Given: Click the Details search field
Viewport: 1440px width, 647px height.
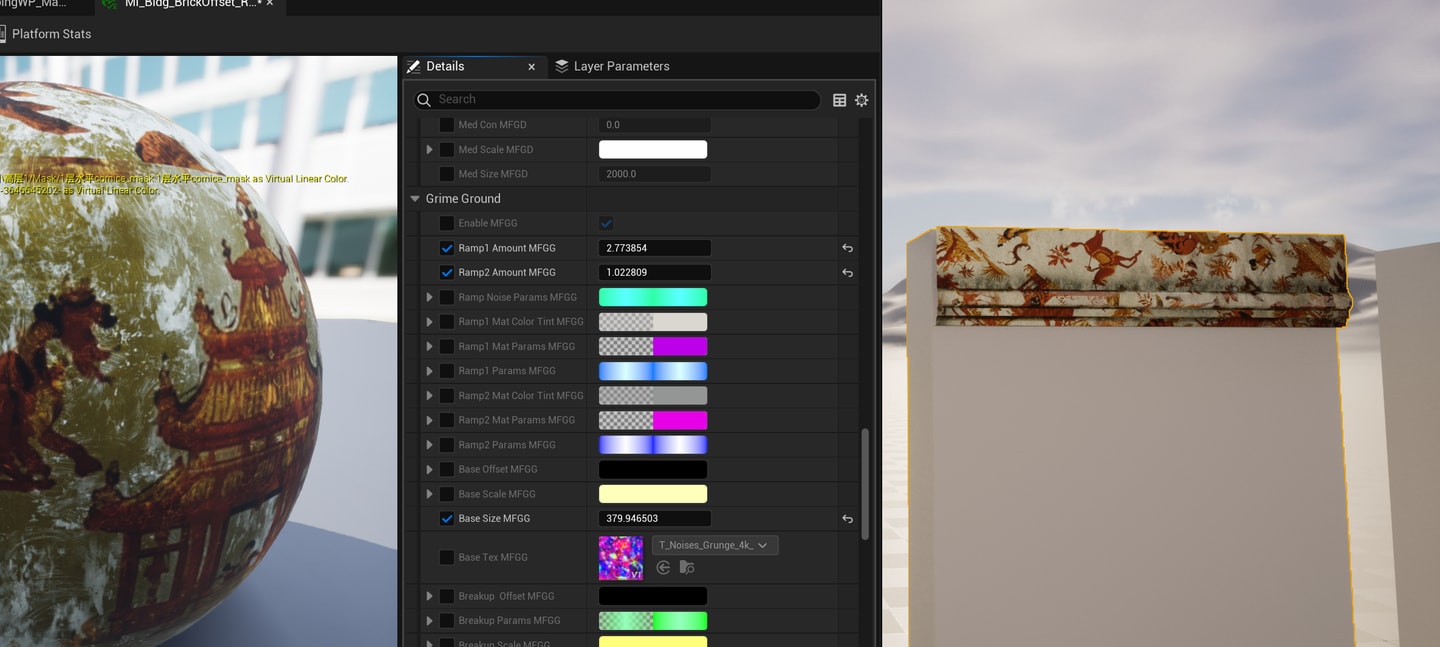Looking at the screenshot, I should [617, 100].
